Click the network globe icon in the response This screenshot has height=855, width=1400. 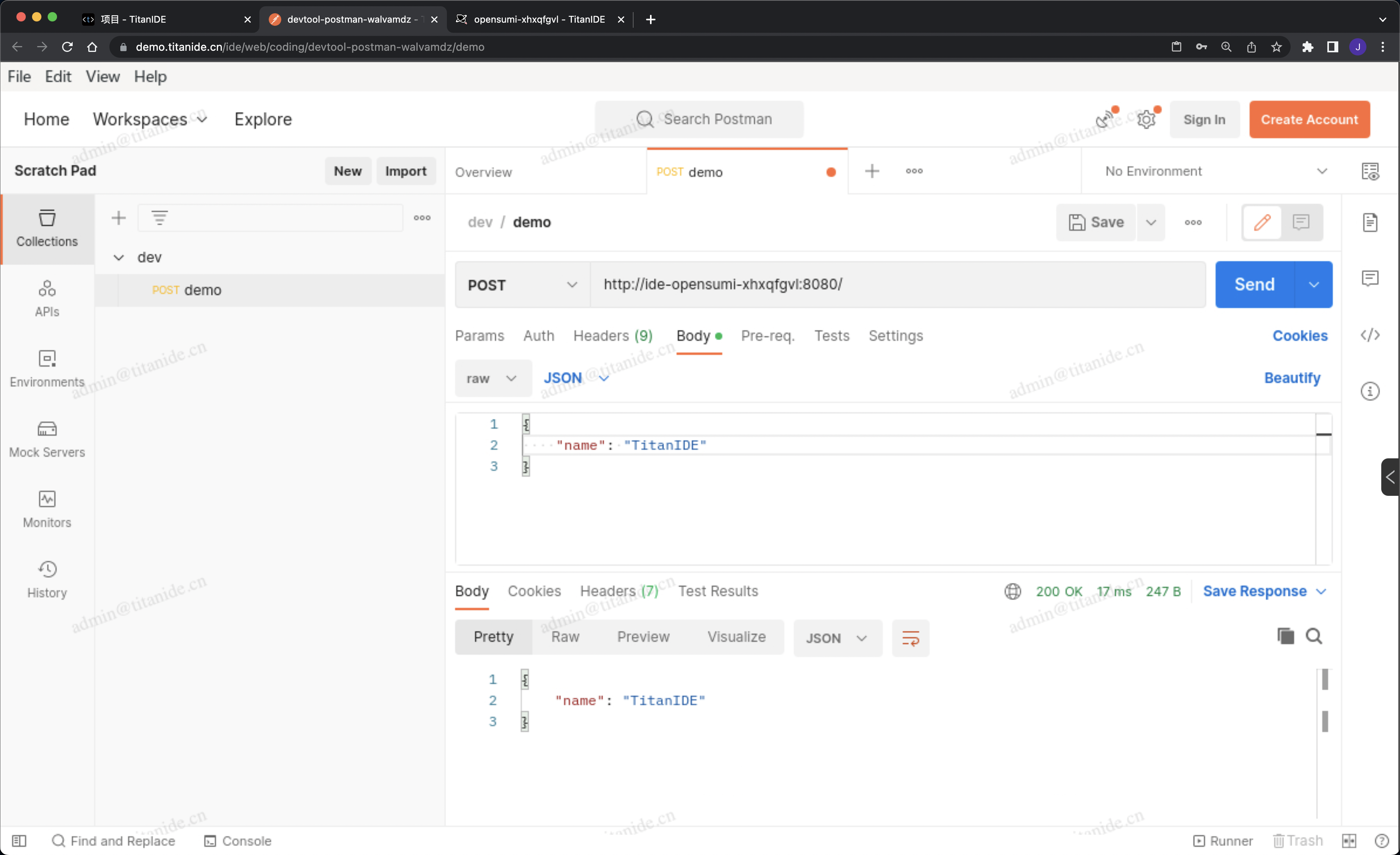1012,591
